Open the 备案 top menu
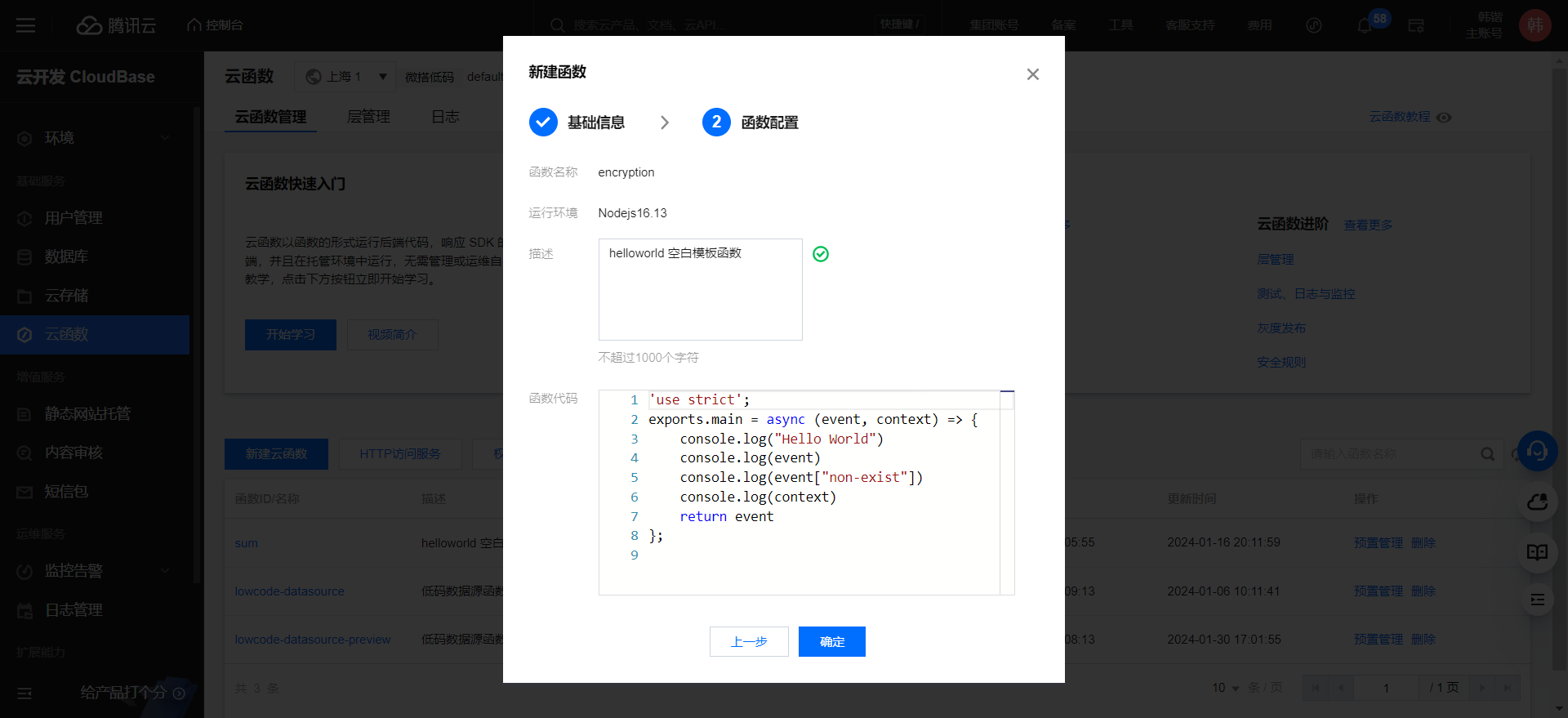 click(1063, 25)
